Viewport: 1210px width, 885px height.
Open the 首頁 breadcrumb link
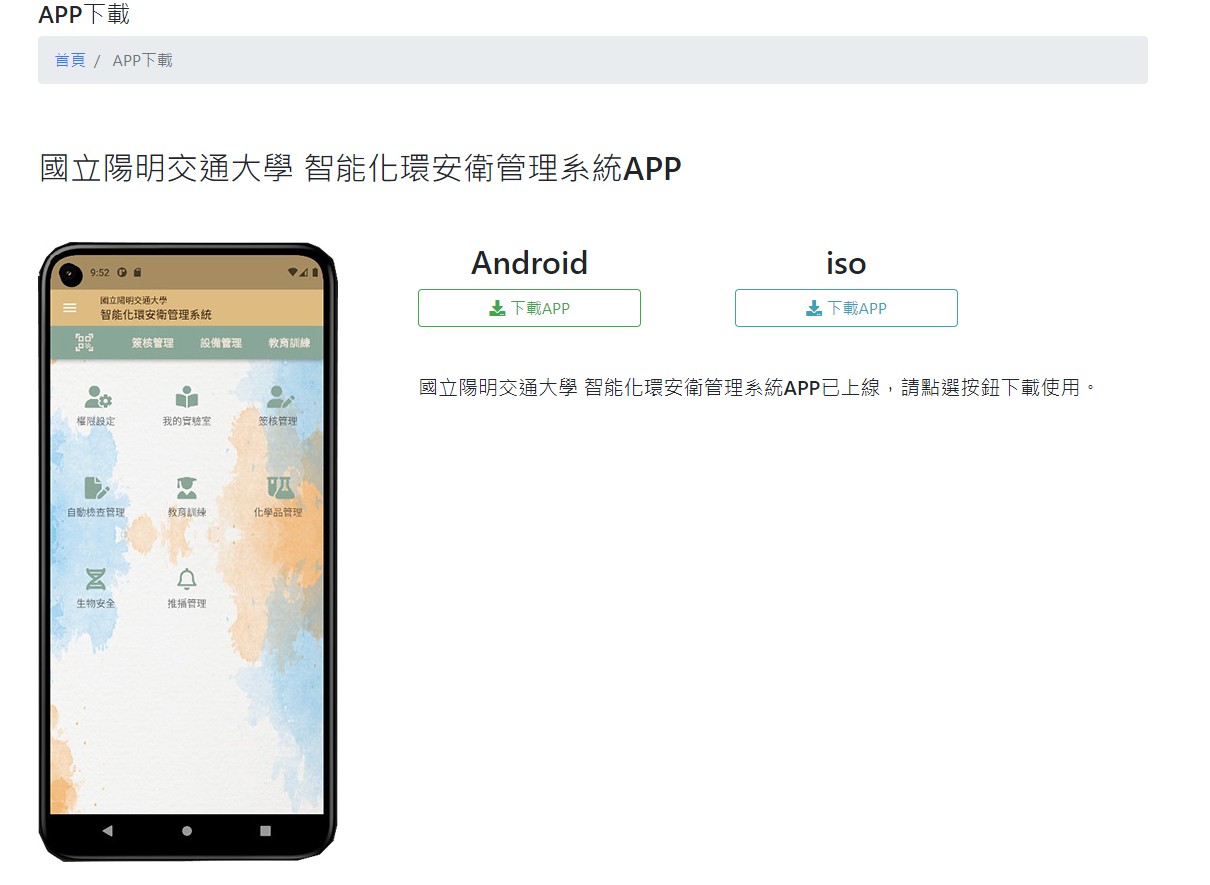70,61
